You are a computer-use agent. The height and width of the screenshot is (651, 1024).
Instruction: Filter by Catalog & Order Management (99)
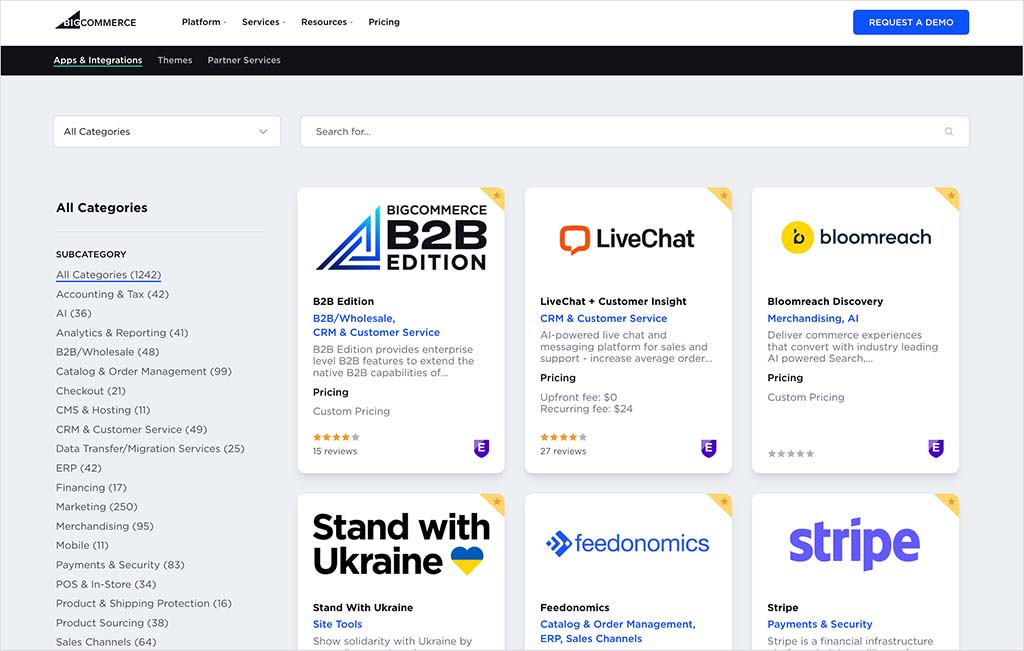[x=144, y=372]
